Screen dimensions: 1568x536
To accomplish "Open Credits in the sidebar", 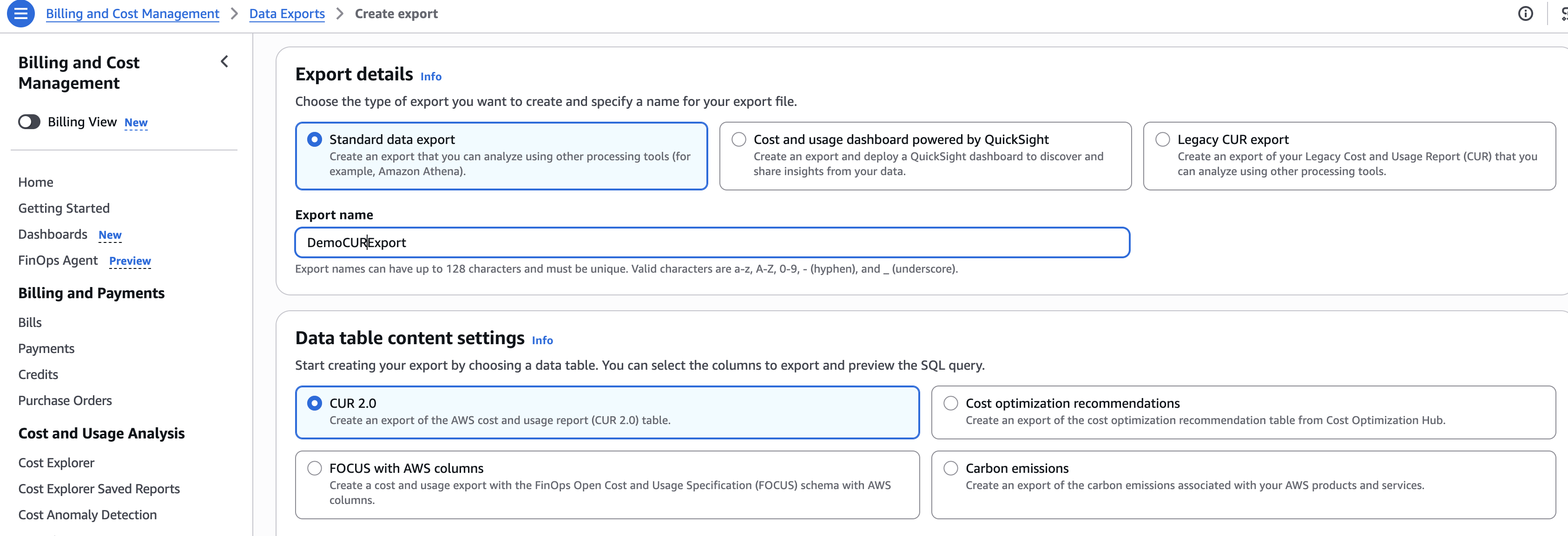I will point(39,375).
